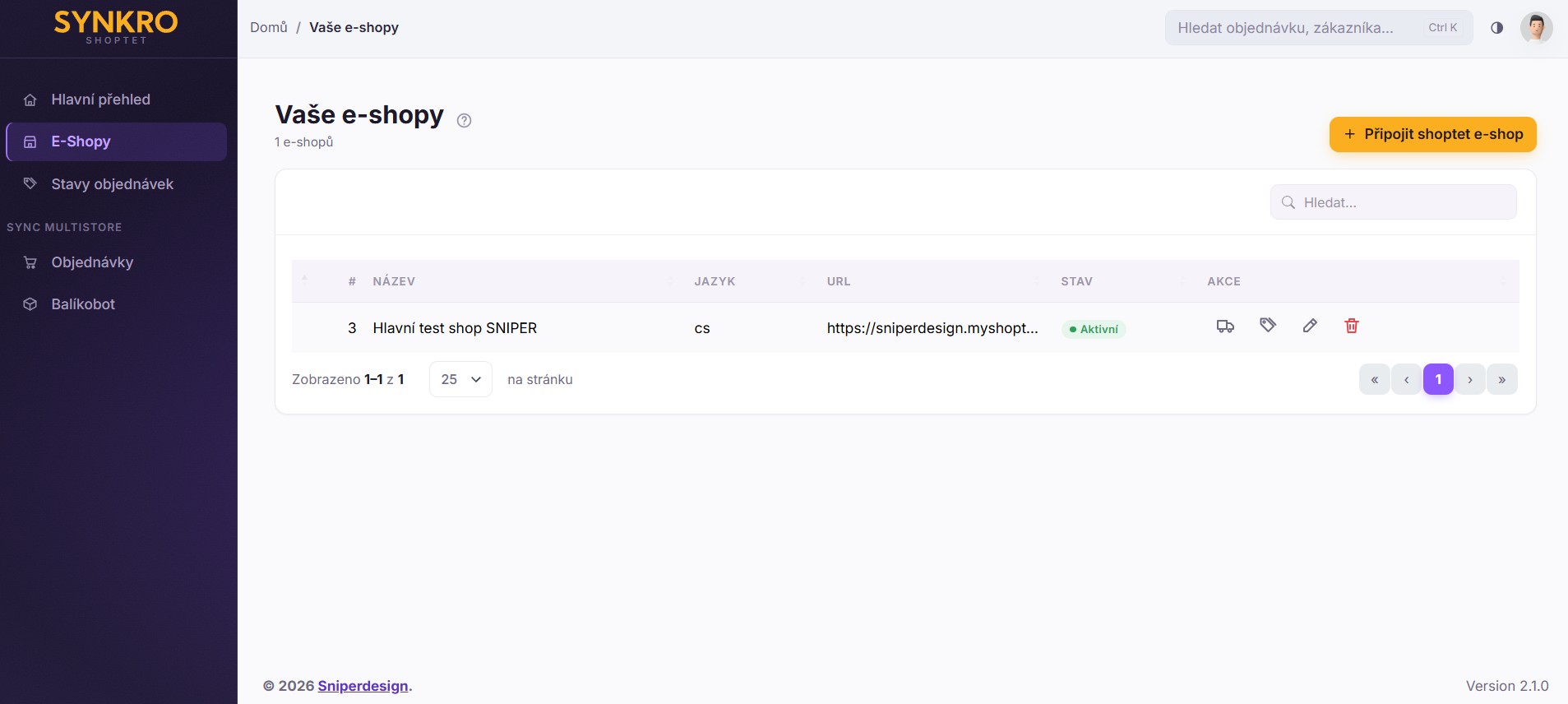
Task: Select E-Shopy sidebar item
Action: [x=116, y=141]
